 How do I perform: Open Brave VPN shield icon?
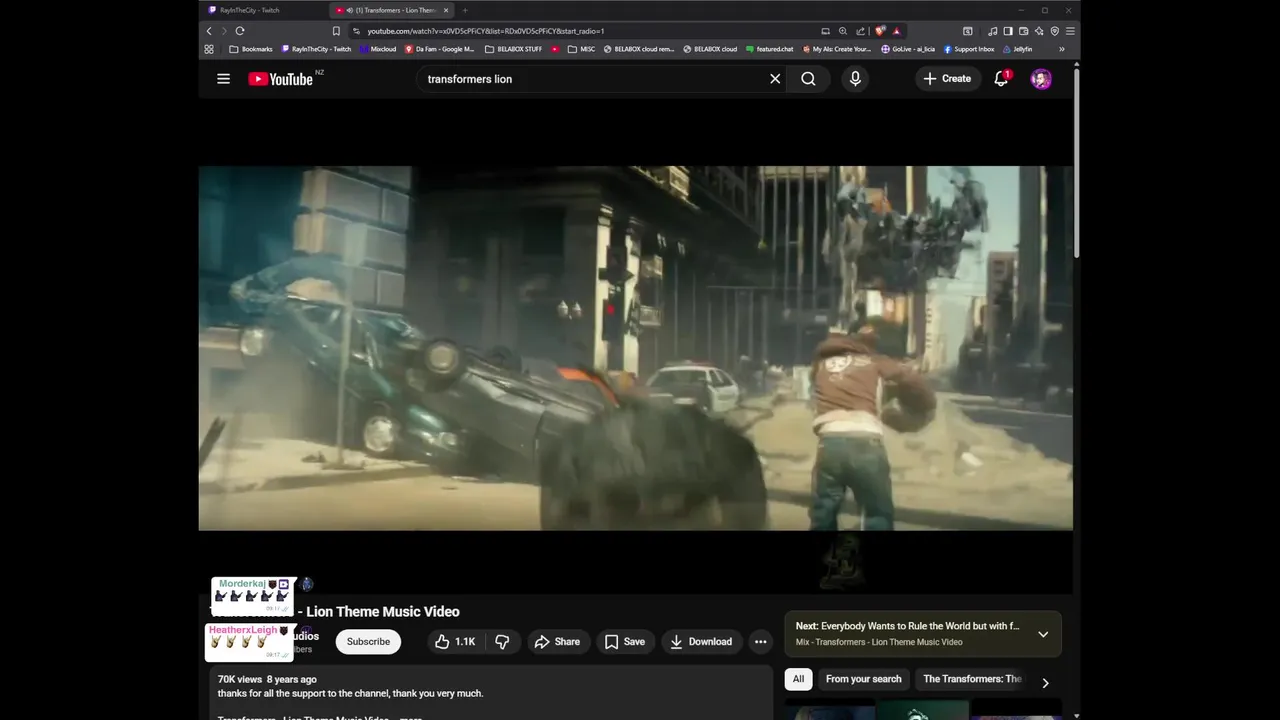1054,31
